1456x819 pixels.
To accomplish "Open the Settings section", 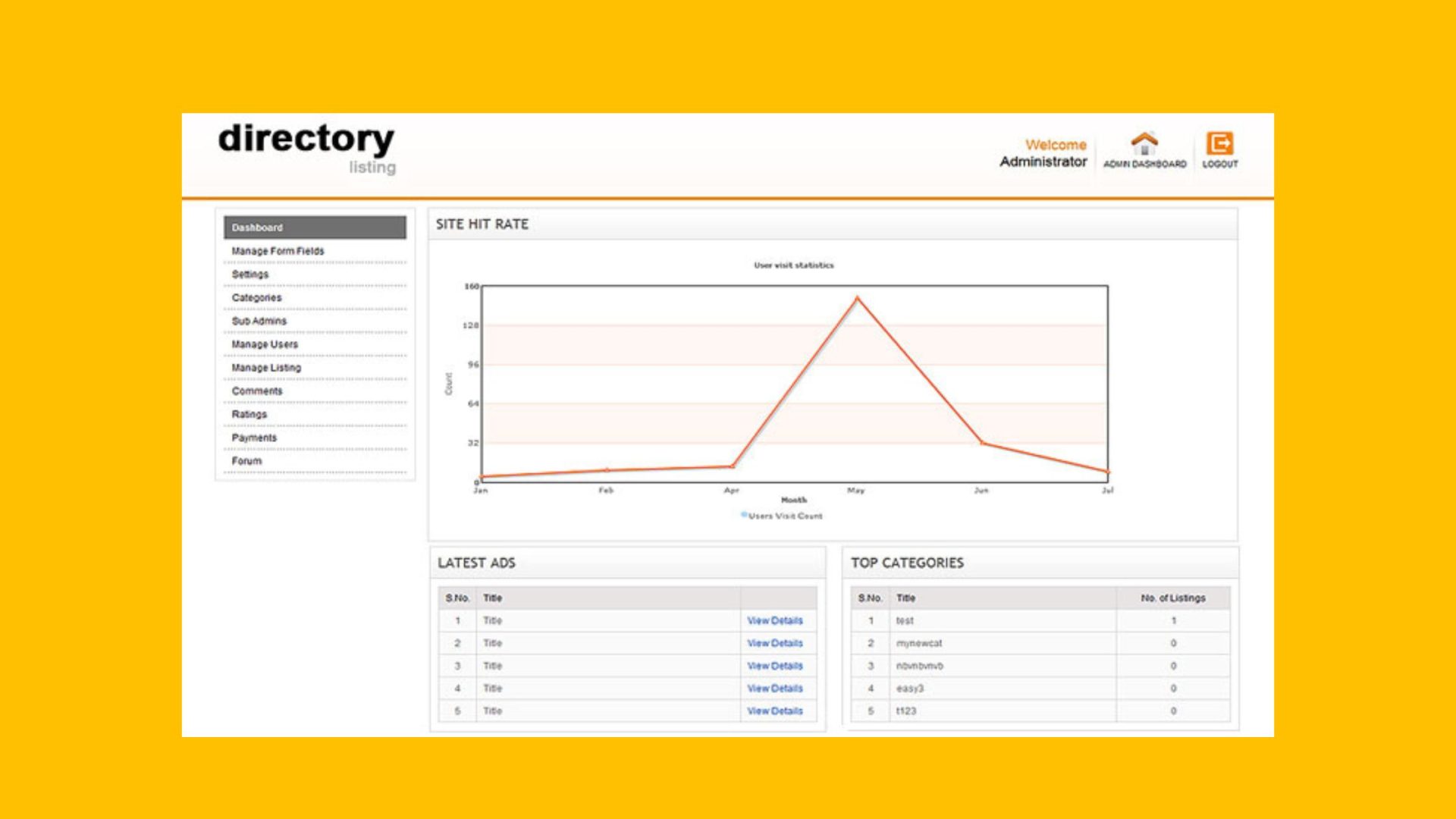I will point(249,274).
